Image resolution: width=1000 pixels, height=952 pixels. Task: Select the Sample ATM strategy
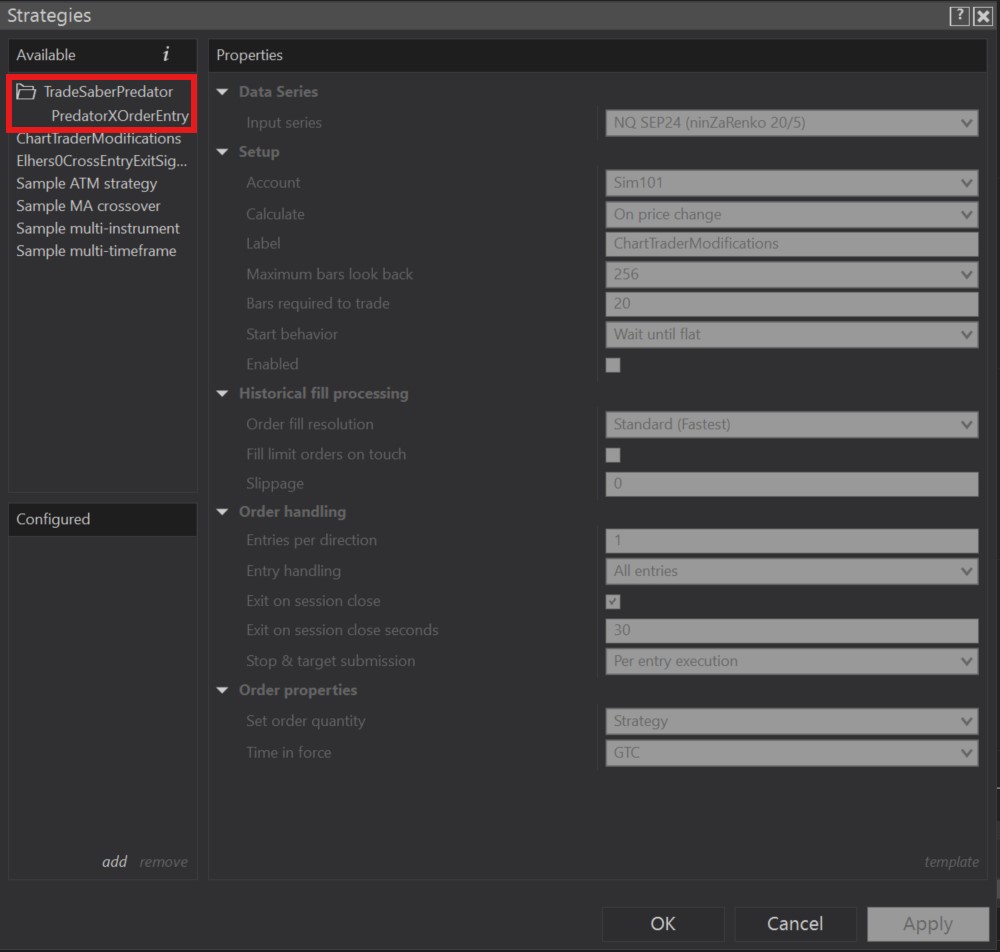pos(86,183)
